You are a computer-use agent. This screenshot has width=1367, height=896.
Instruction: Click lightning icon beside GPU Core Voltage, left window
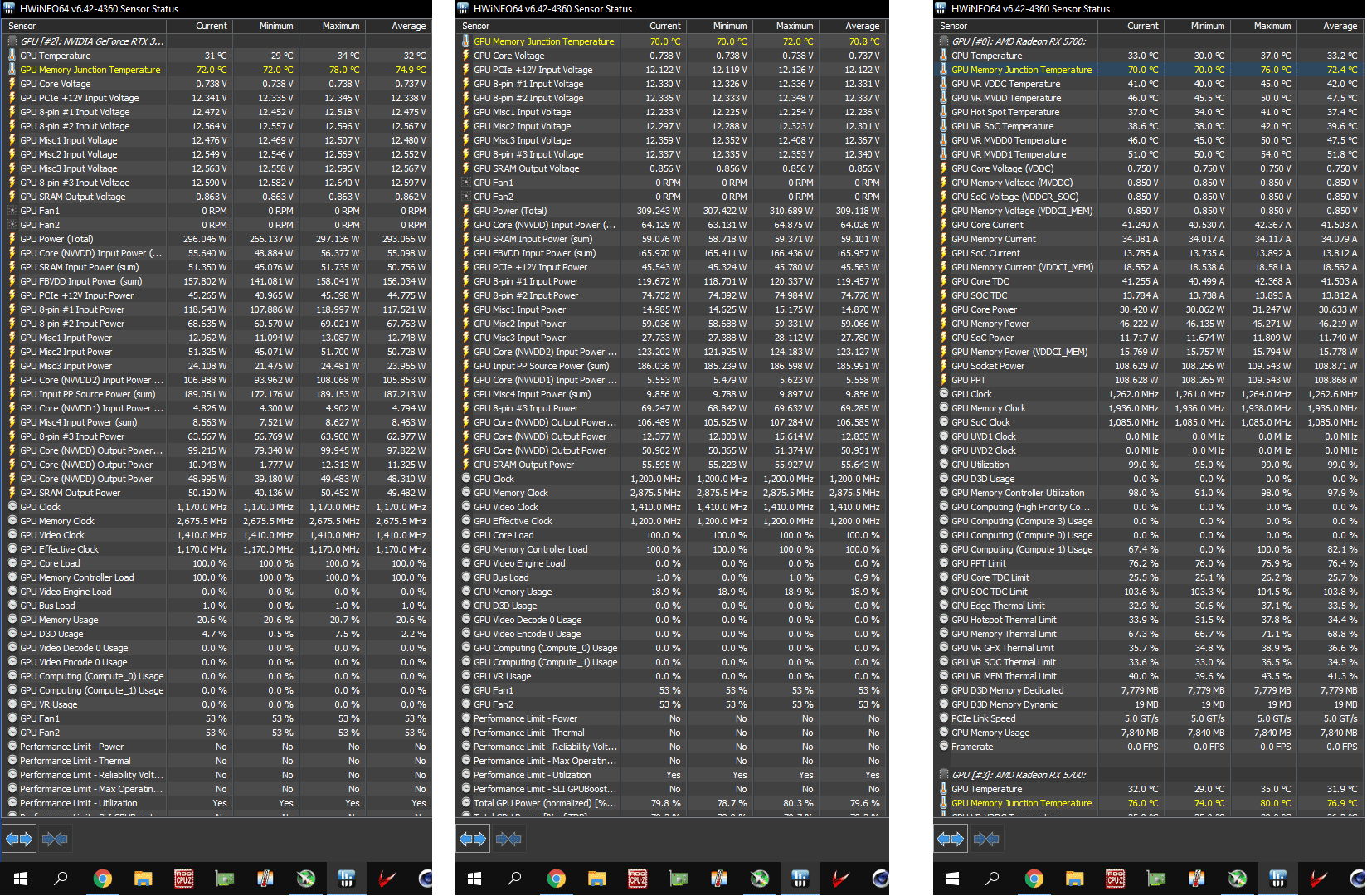click(12, 84)
